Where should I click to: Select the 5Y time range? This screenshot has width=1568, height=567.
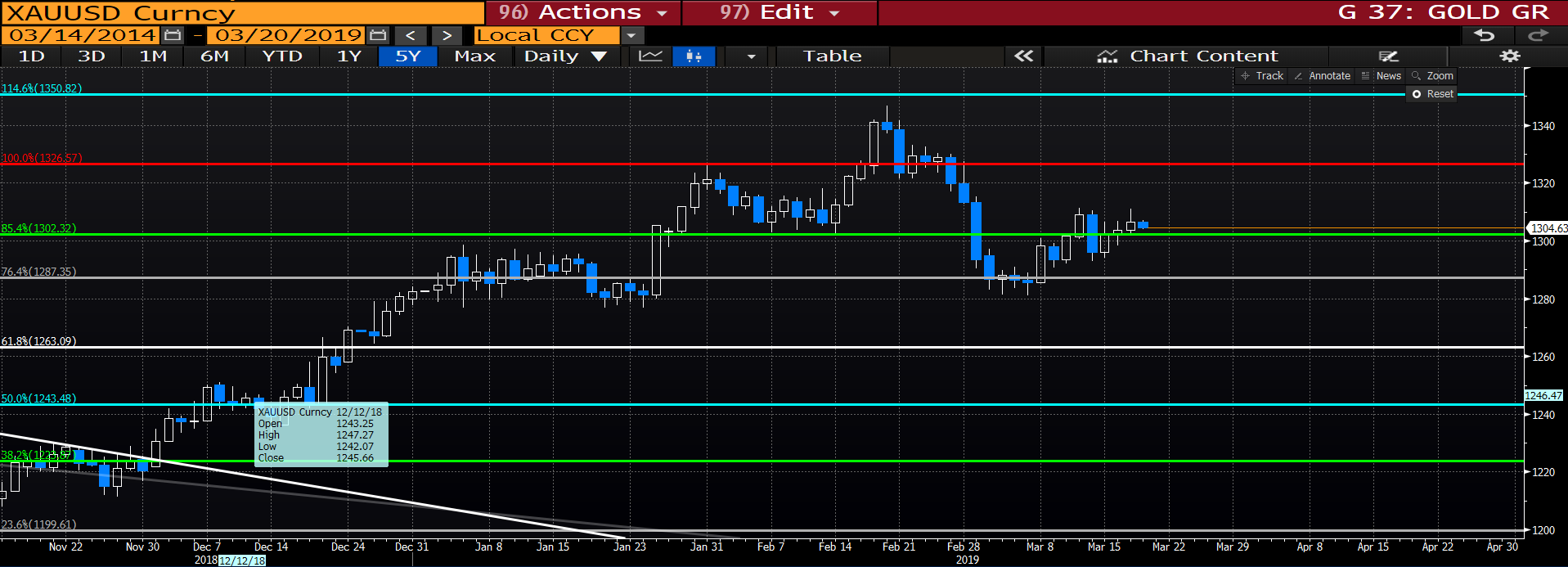click(x=408, y=56)
